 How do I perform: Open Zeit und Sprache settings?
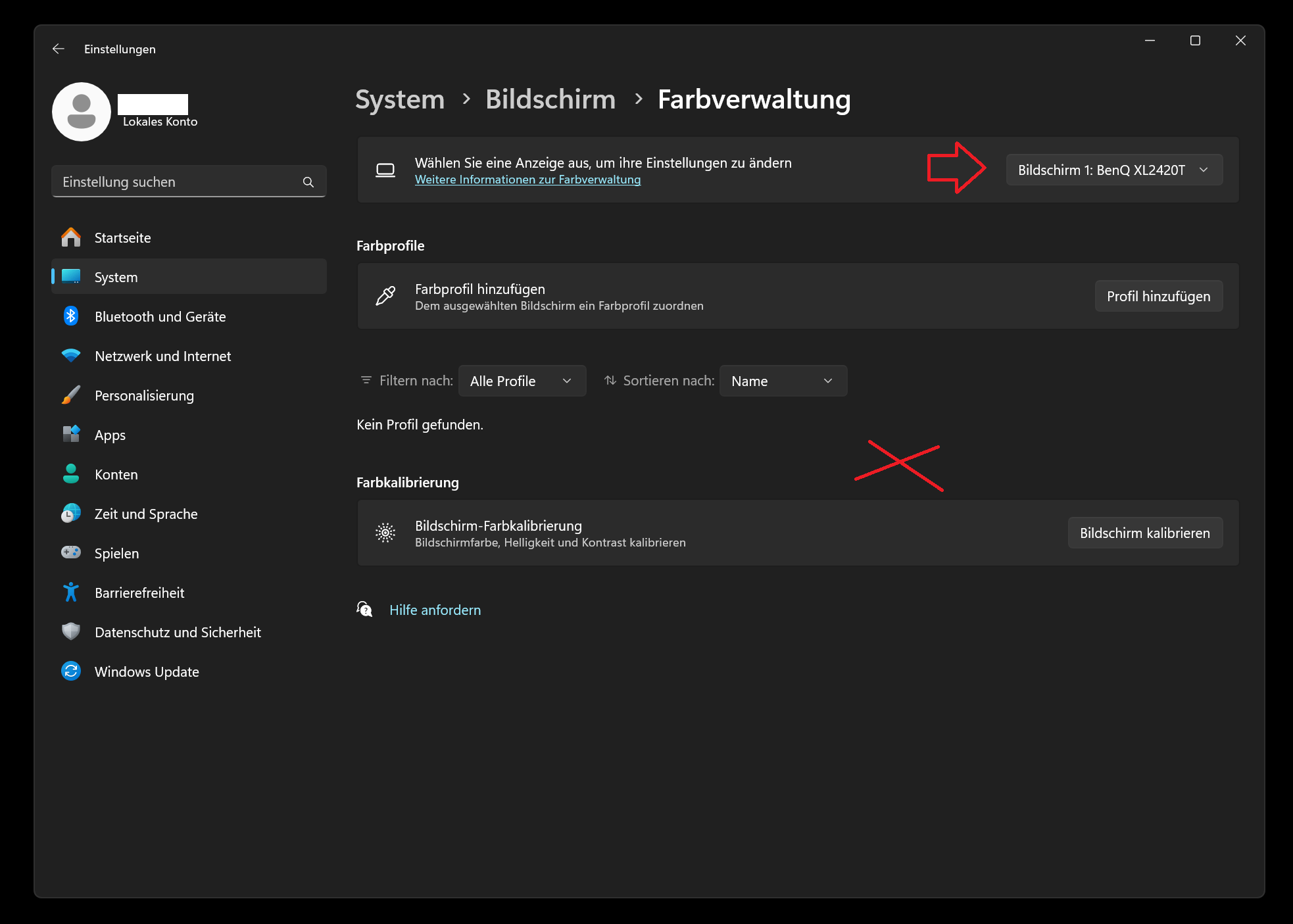click(189, 514)
